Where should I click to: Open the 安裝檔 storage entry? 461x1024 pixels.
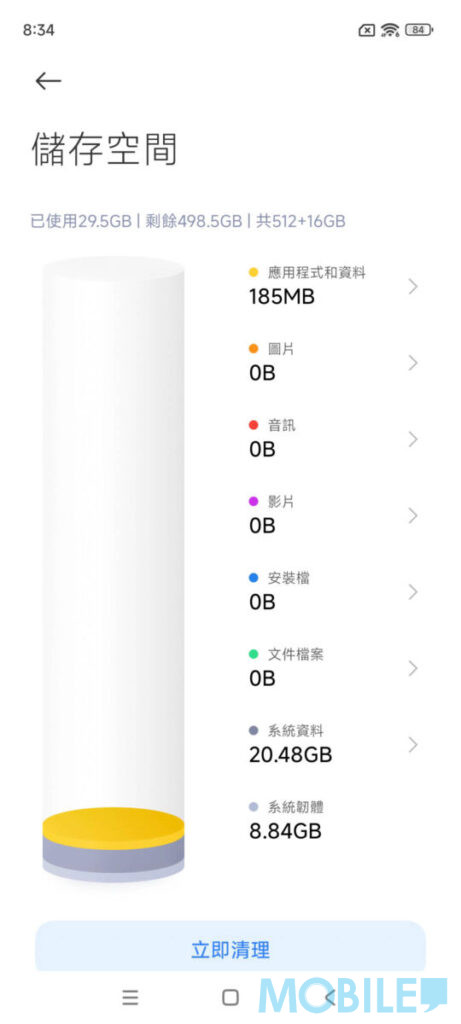point(333,591)
